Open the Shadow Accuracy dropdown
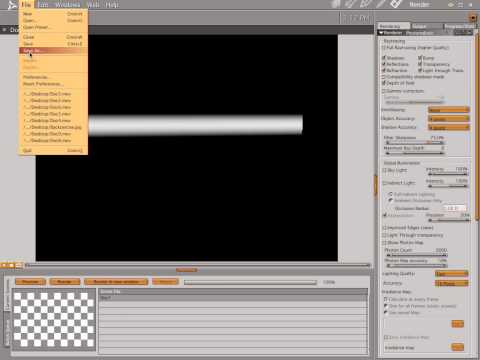480x360 pixels. tap(449, 127)
